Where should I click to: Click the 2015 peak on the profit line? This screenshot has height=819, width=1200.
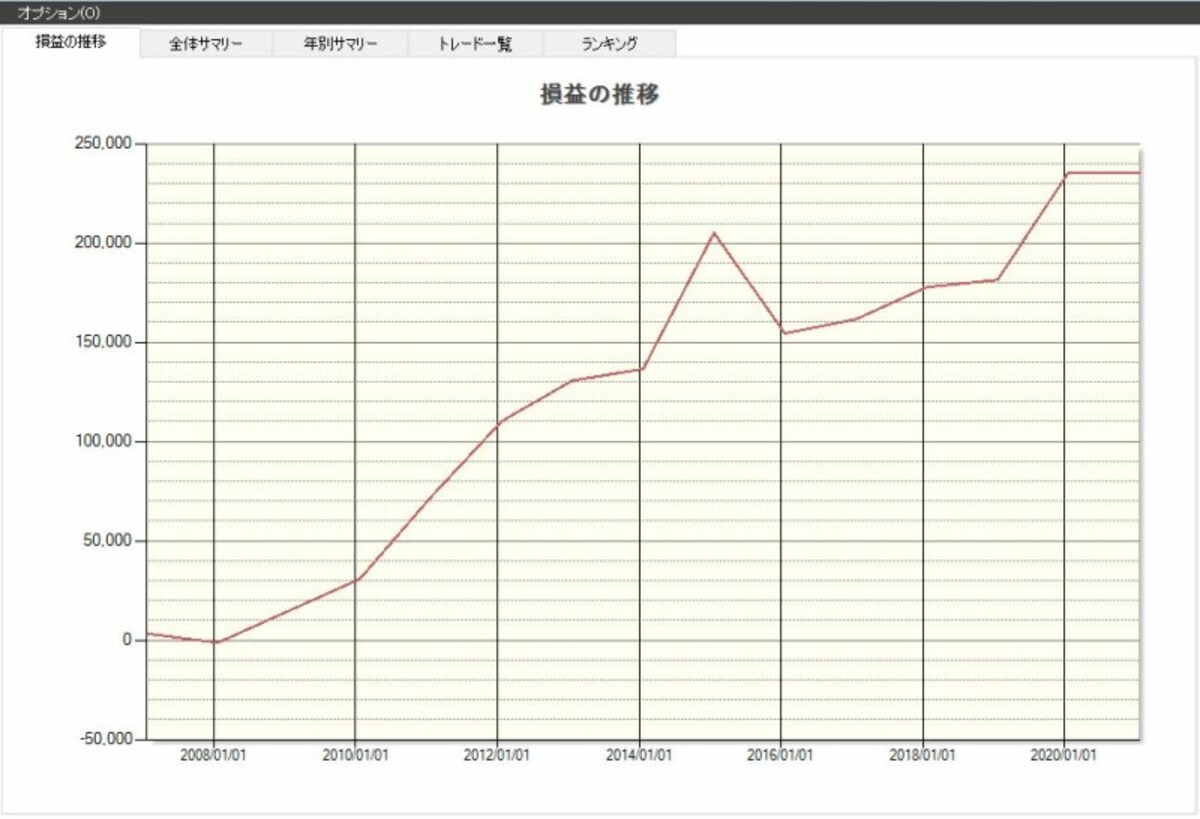point(713,233)
